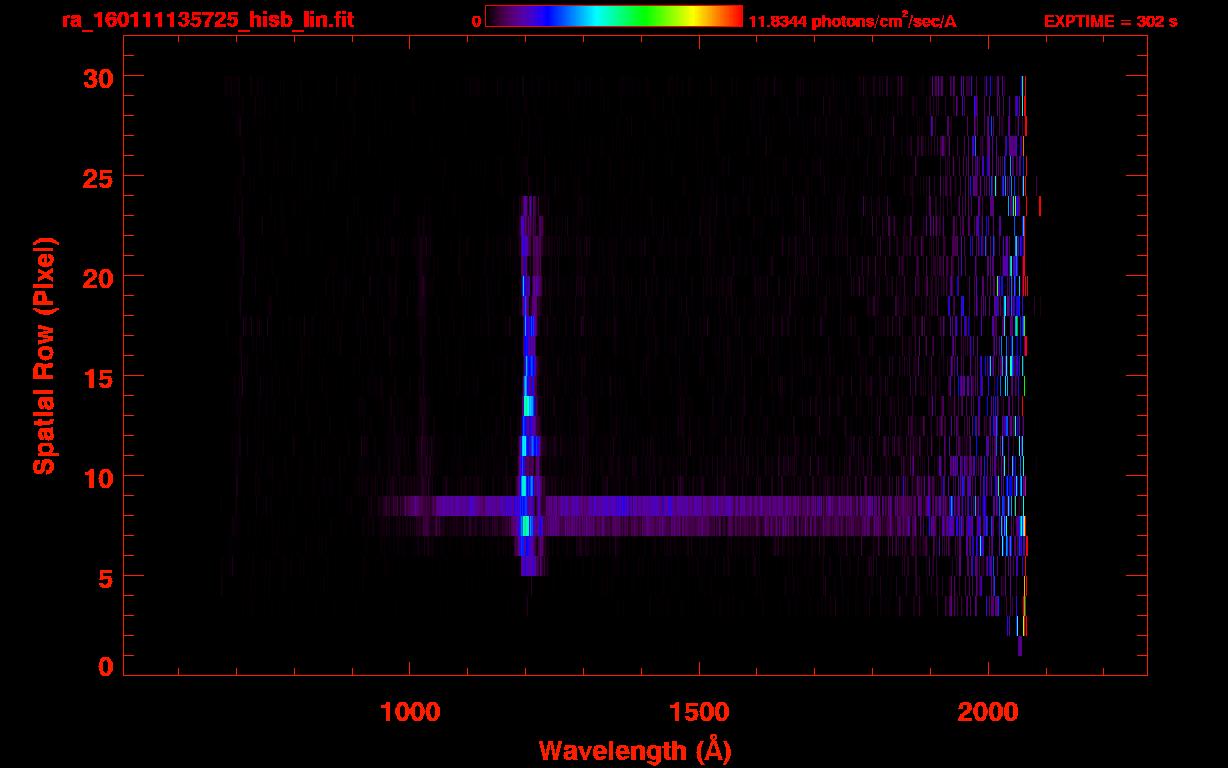Click the colorbar minimum label 0

click(x=477, y=21)
